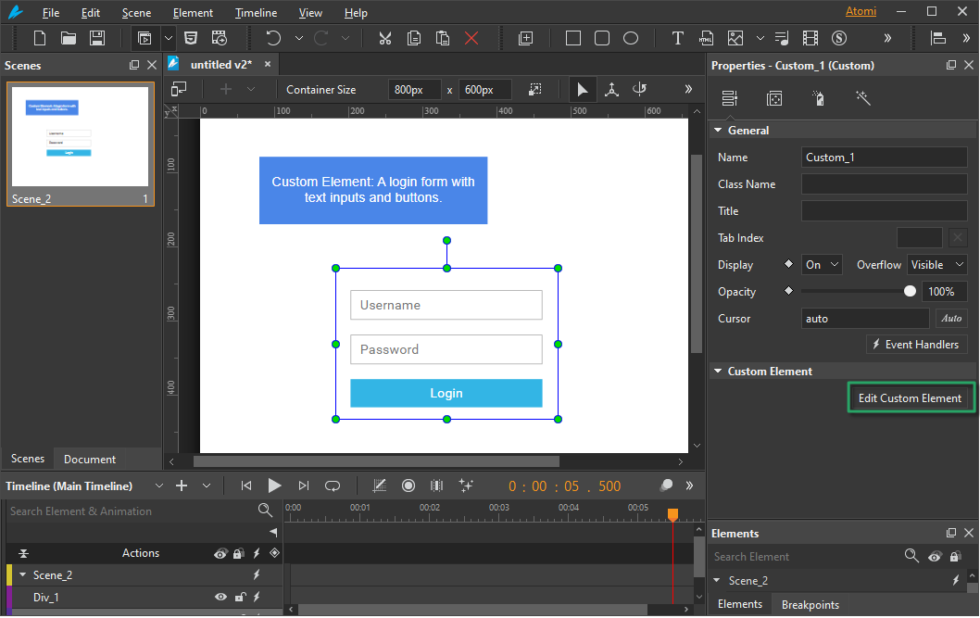This screenshot has height=618, width=980.
Task: Switch to the Breakpoints tab
Action: (x=810, y=604)
